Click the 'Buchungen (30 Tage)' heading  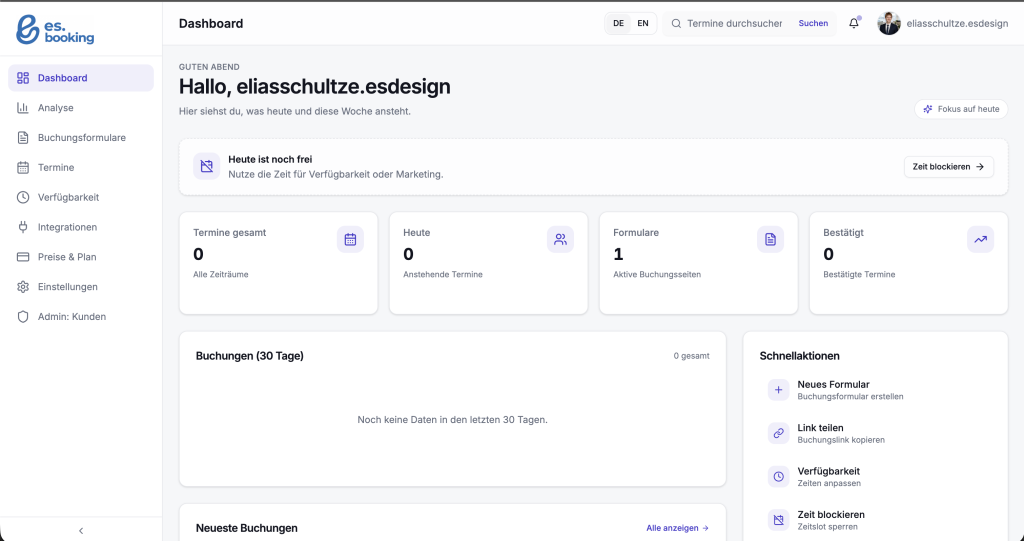[249, 356]
